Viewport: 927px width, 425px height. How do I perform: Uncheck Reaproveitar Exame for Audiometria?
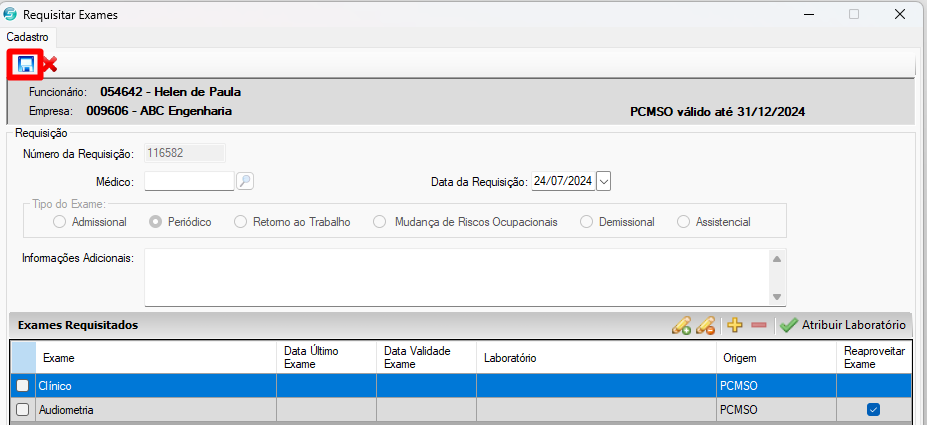(x=873, y=410)
